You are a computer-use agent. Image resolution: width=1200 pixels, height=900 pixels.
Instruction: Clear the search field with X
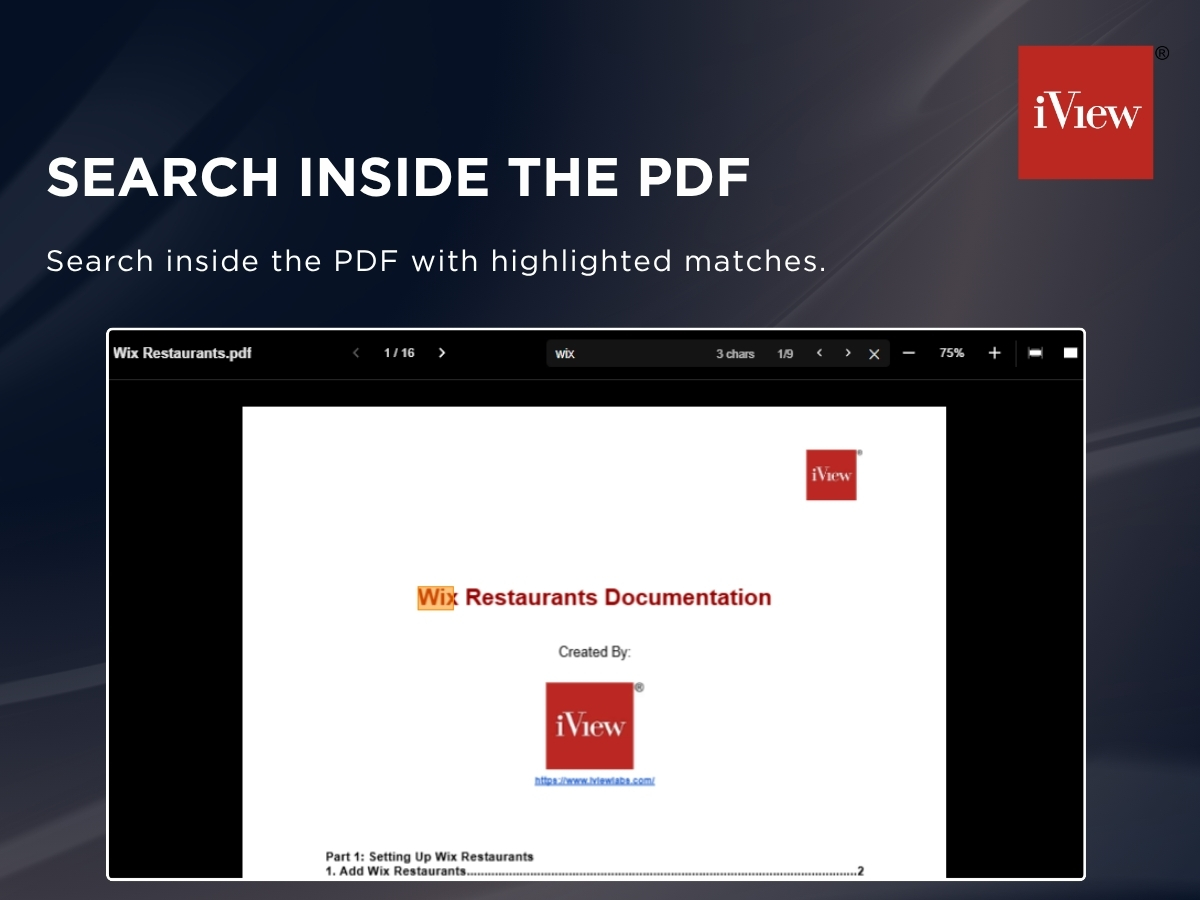(x=874, y=354)
